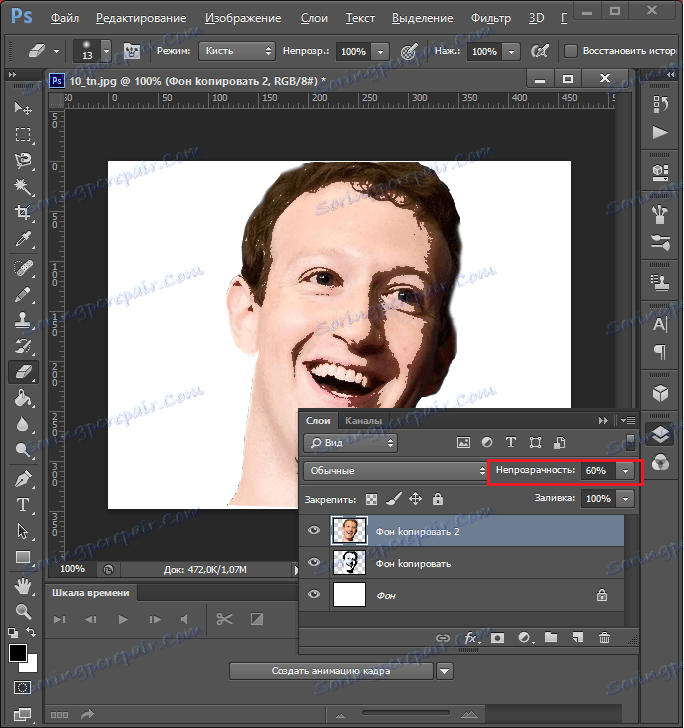
Task: Select the Healing Brush tool
Action: click(23, 268)
